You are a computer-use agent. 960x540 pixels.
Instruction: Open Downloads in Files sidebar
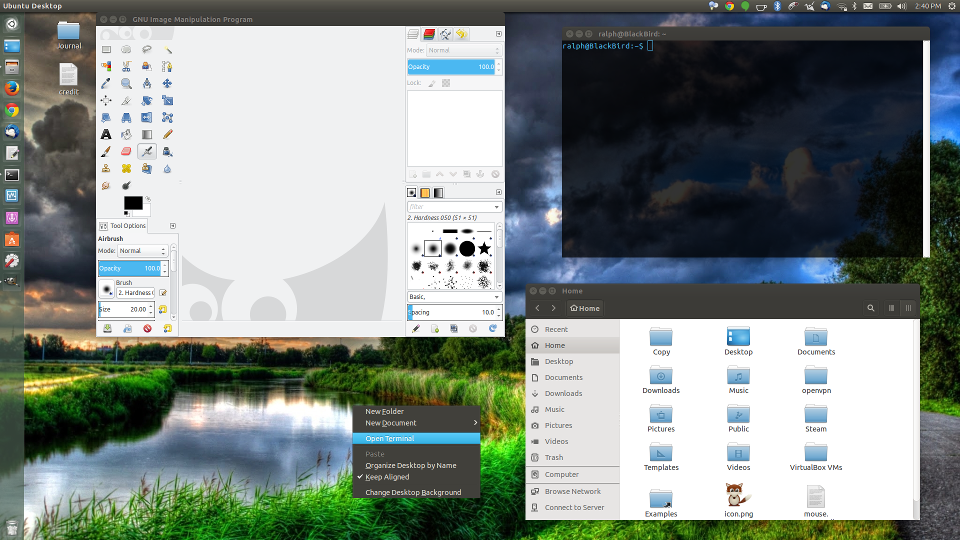[x=572, y=394]
